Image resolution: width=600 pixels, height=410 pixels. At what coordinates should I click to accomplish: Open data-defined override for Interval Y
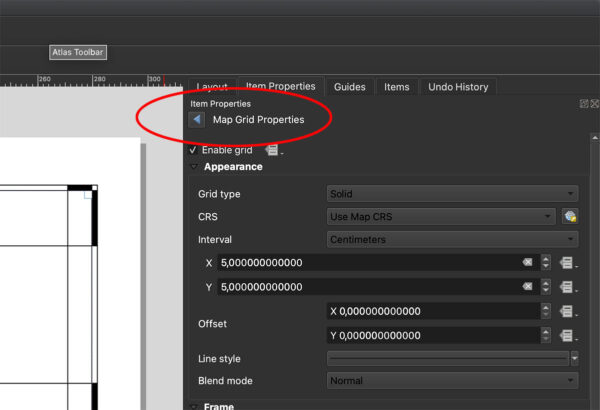click(568, 287)
